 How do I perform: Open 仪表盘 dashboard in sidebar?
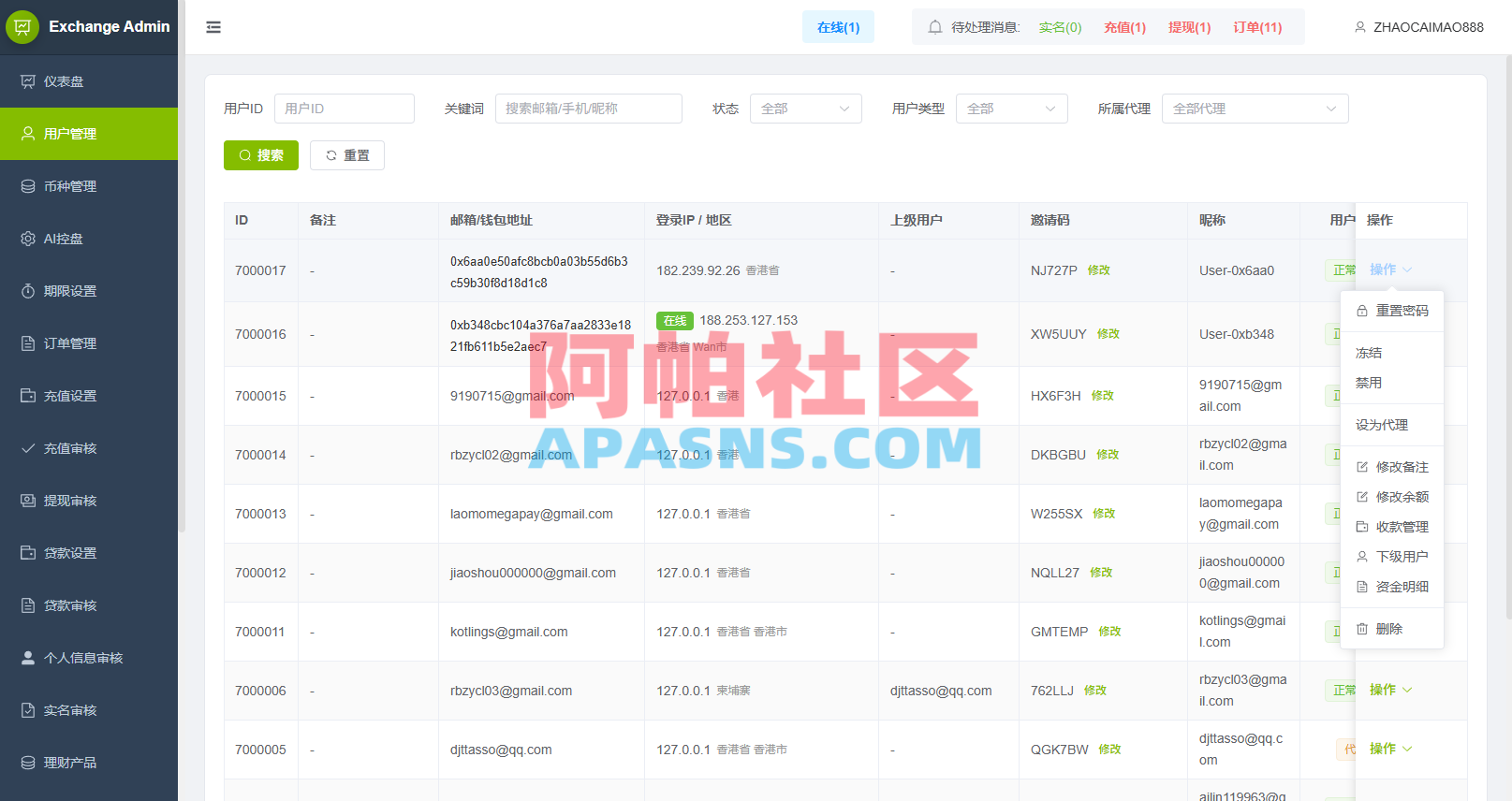point(89,81)
